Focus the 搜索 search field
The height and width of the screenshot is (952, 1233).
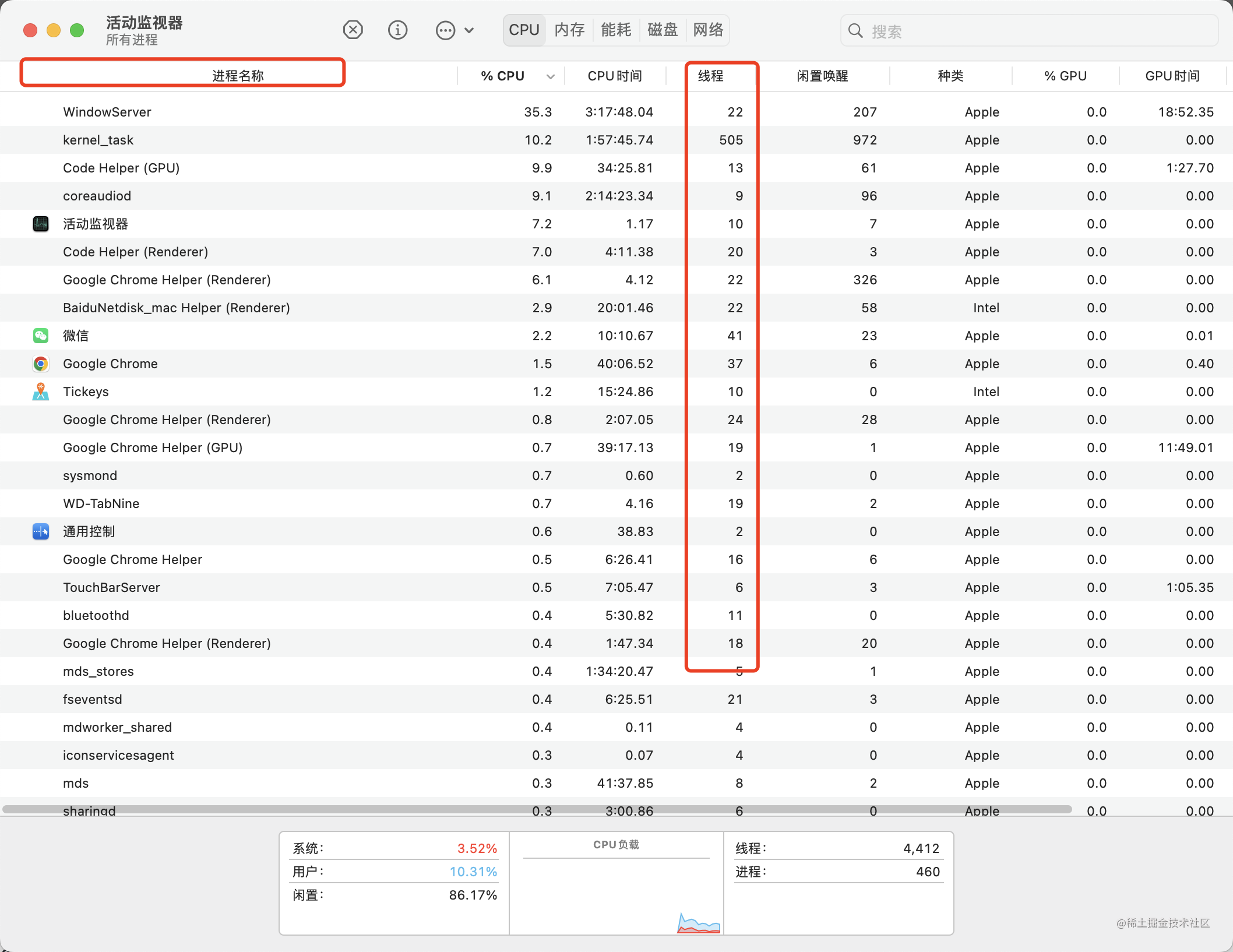tap(1029, 31)
